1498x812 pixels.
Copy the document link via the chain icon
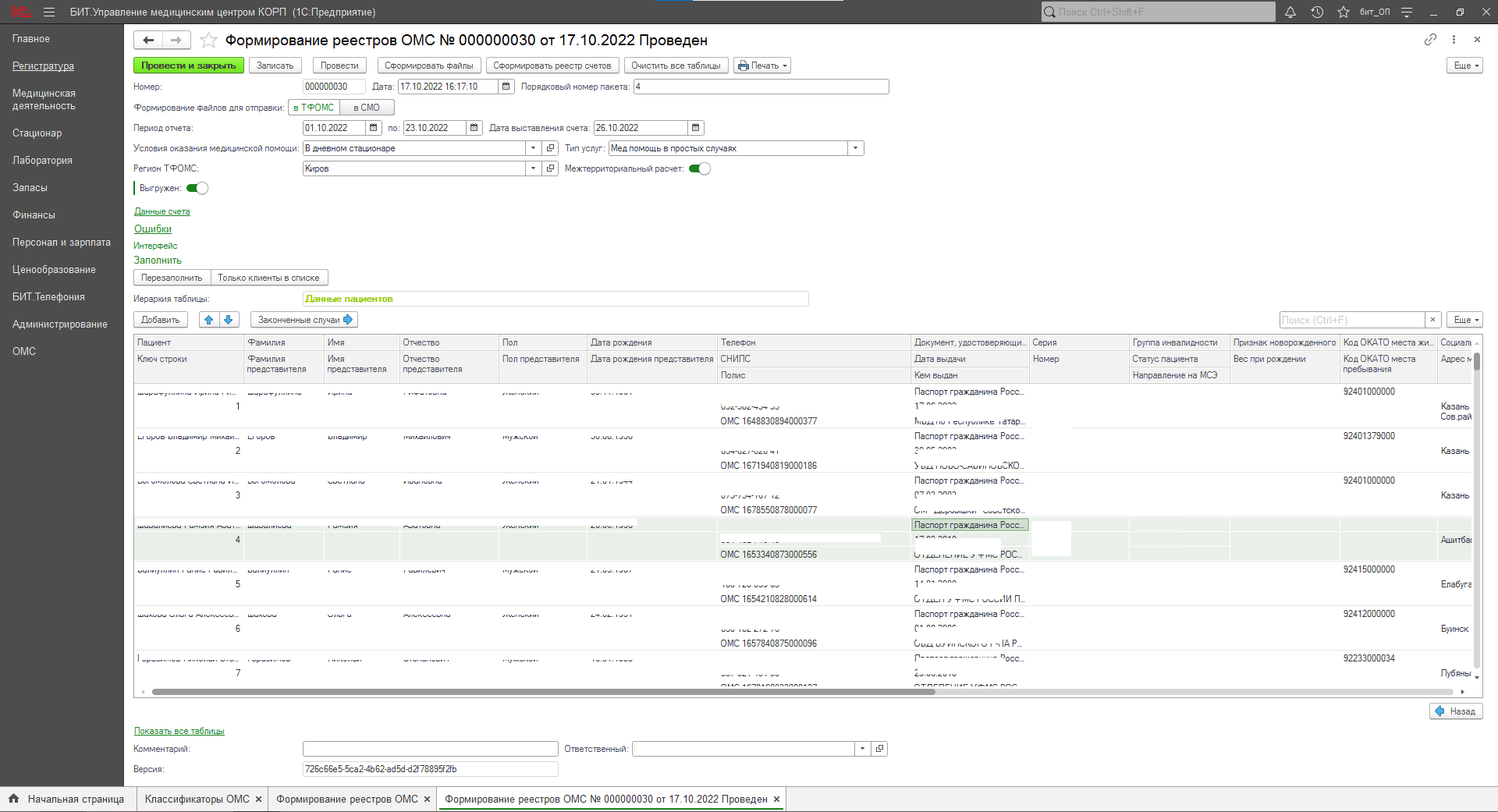(x=1430, y=39)
